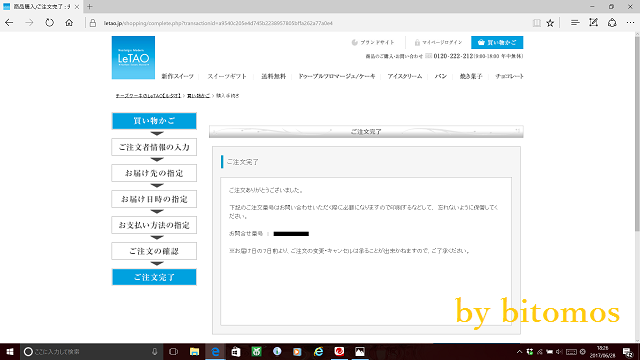Open Reading view book icon

[537, 23]
